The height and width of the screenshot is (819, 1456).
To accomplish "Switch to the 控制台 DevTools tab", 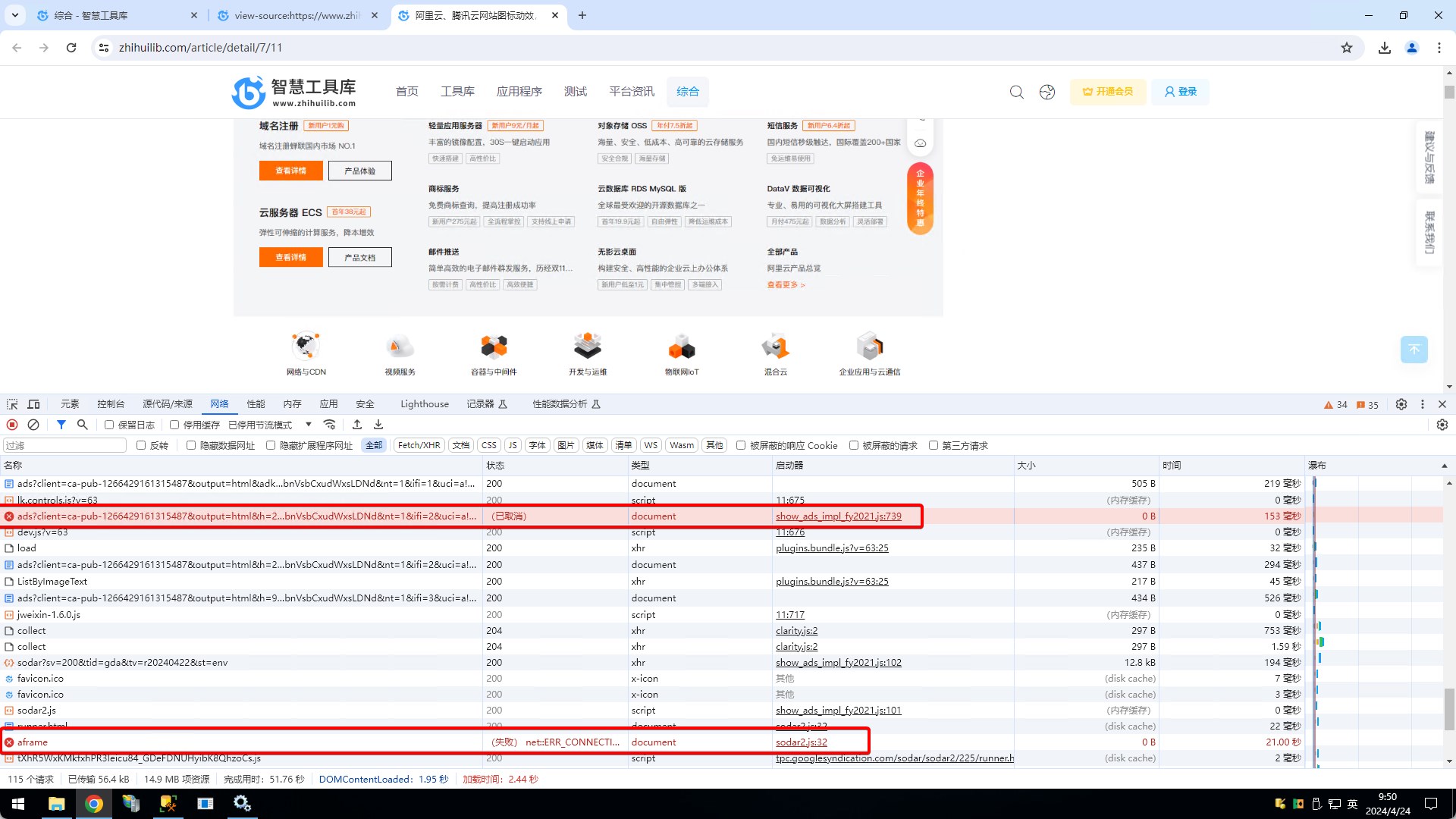I will [x=111, y=404].
